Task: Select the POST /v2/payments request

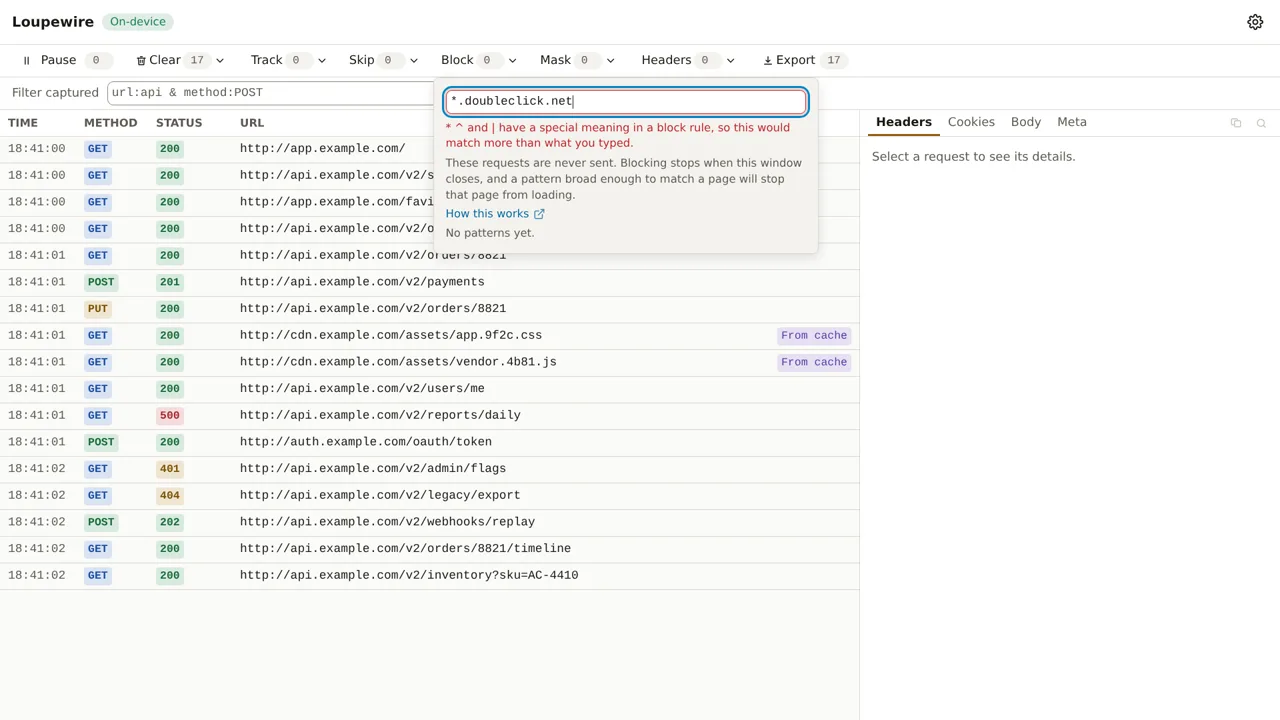Action: (x=429, y=282)
